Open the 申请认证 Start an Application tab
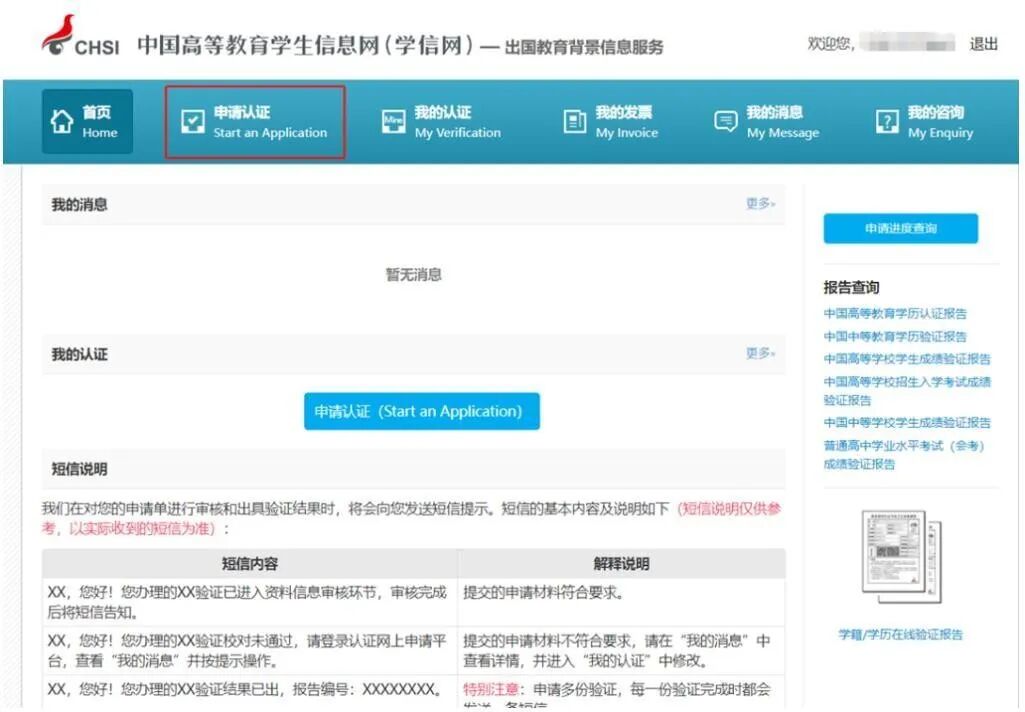Viewport: 1025px width, 712px height. tap(255, 122)
